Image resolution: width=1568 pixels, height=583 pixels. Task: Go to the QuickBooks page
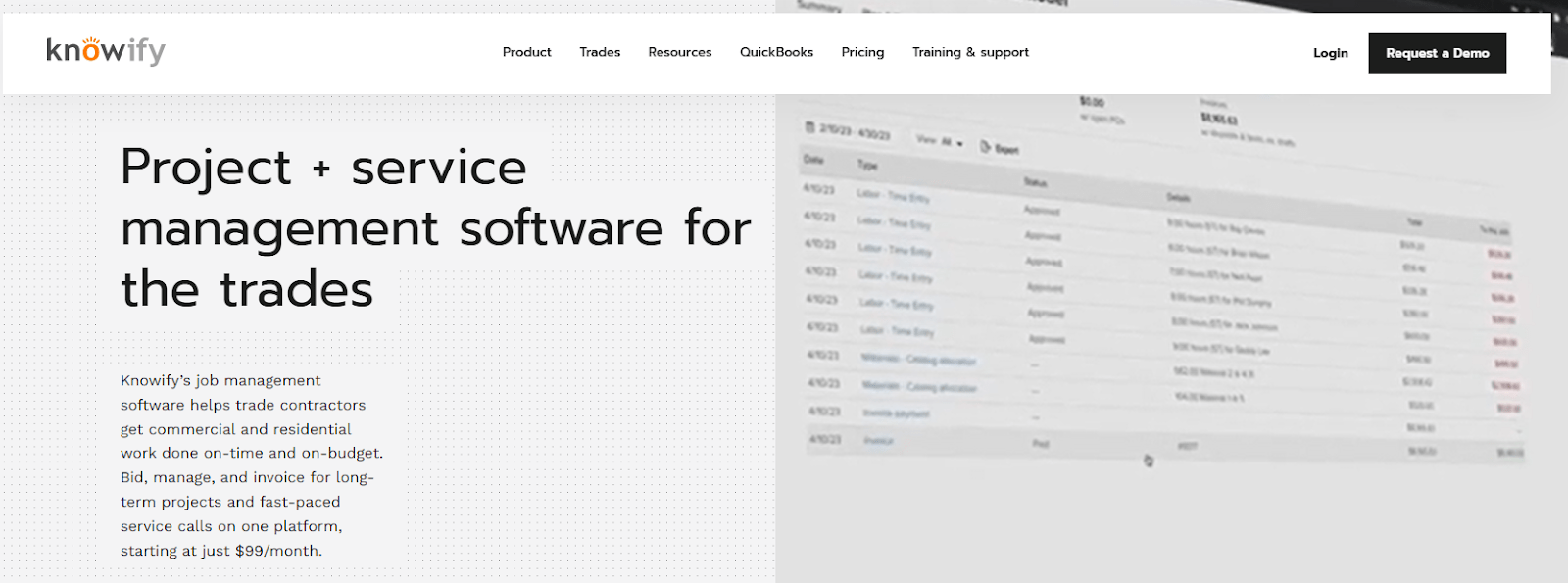coord(776,52)
